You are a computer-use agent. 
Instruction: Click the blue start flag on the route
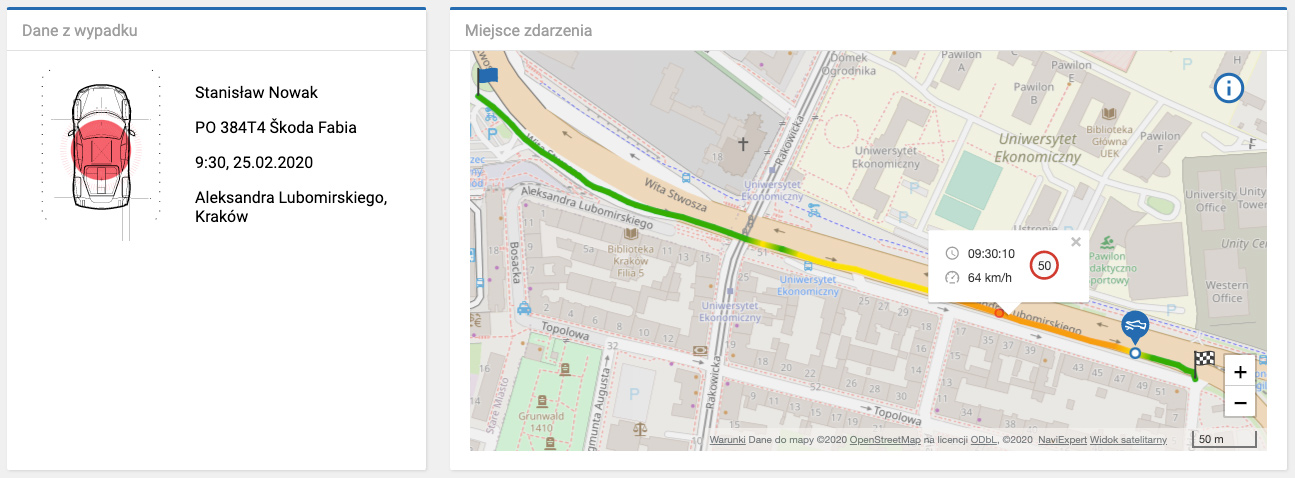point(487,76)
